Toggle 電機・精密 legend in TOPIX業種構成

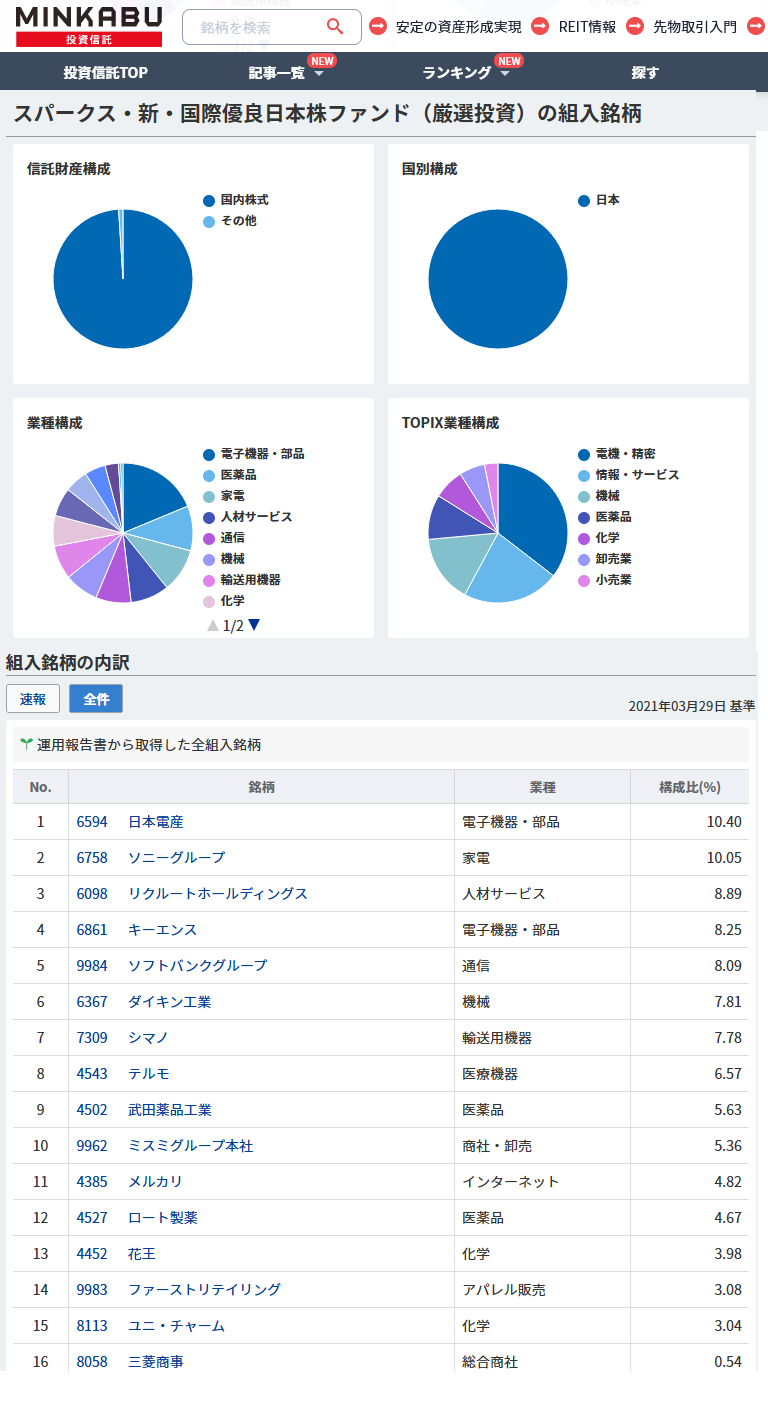tap(616, 454)
